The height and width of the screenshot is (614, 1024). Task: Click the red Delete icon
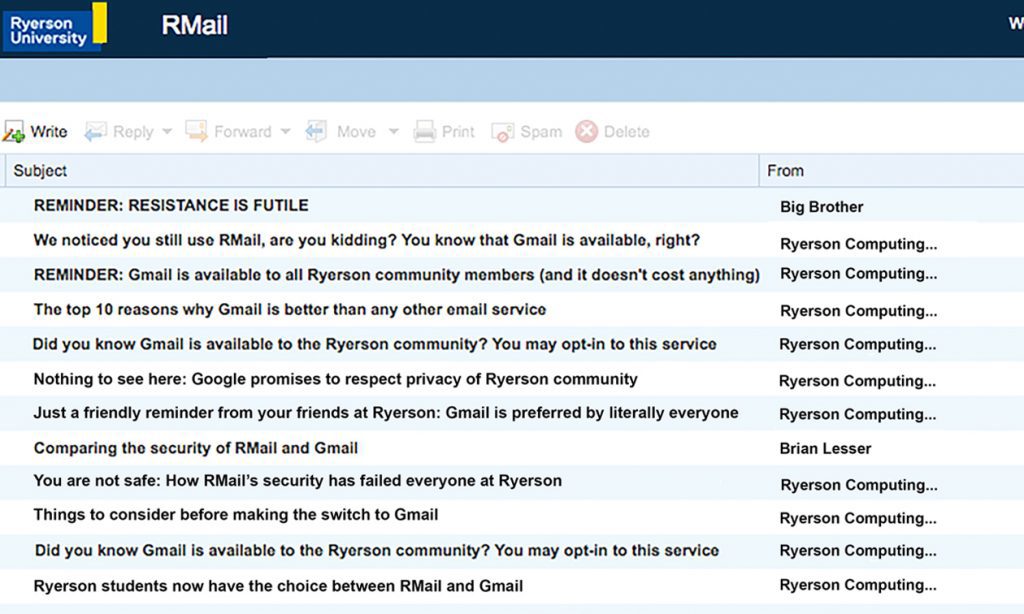pos(586,131)
